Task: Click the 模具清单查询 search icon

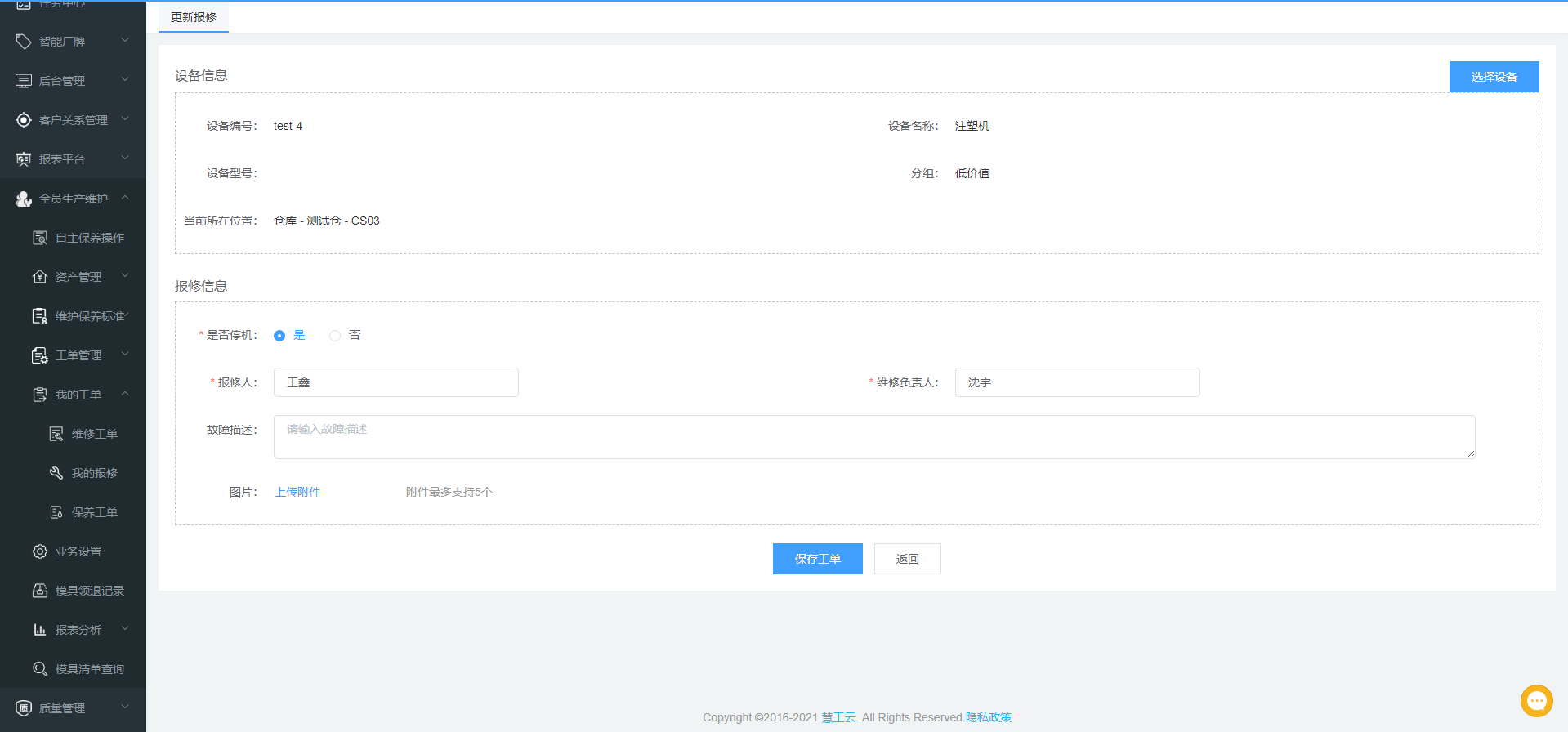Action: pyautogui.click(x=40, y=669)
